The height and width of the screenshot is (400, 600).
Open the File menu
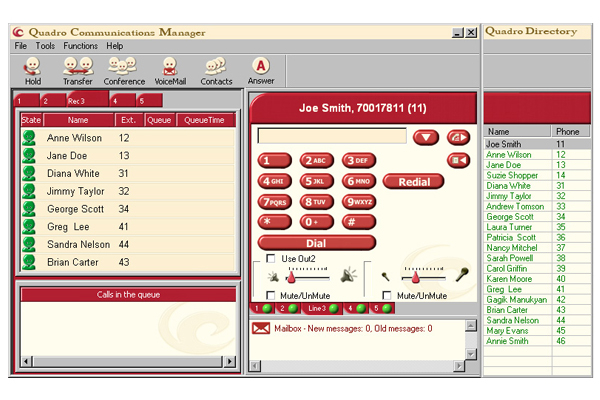[21, 46]
